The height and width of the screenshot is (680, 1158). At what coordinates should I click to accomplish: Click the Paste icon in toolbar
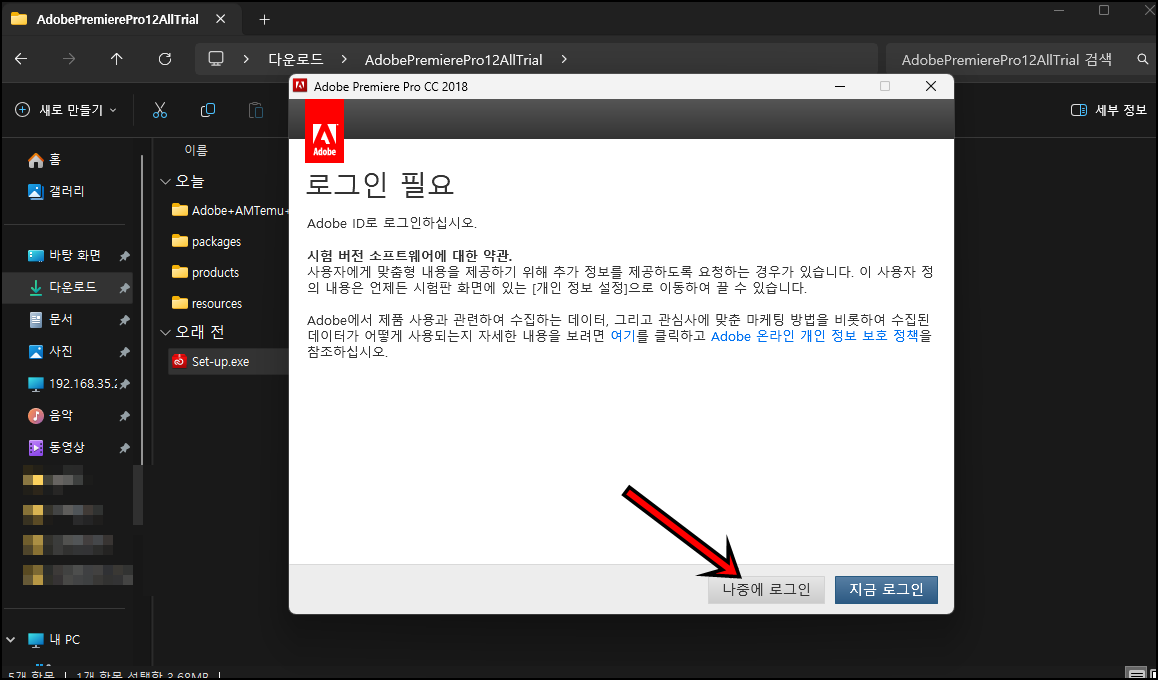coord(256,110)
